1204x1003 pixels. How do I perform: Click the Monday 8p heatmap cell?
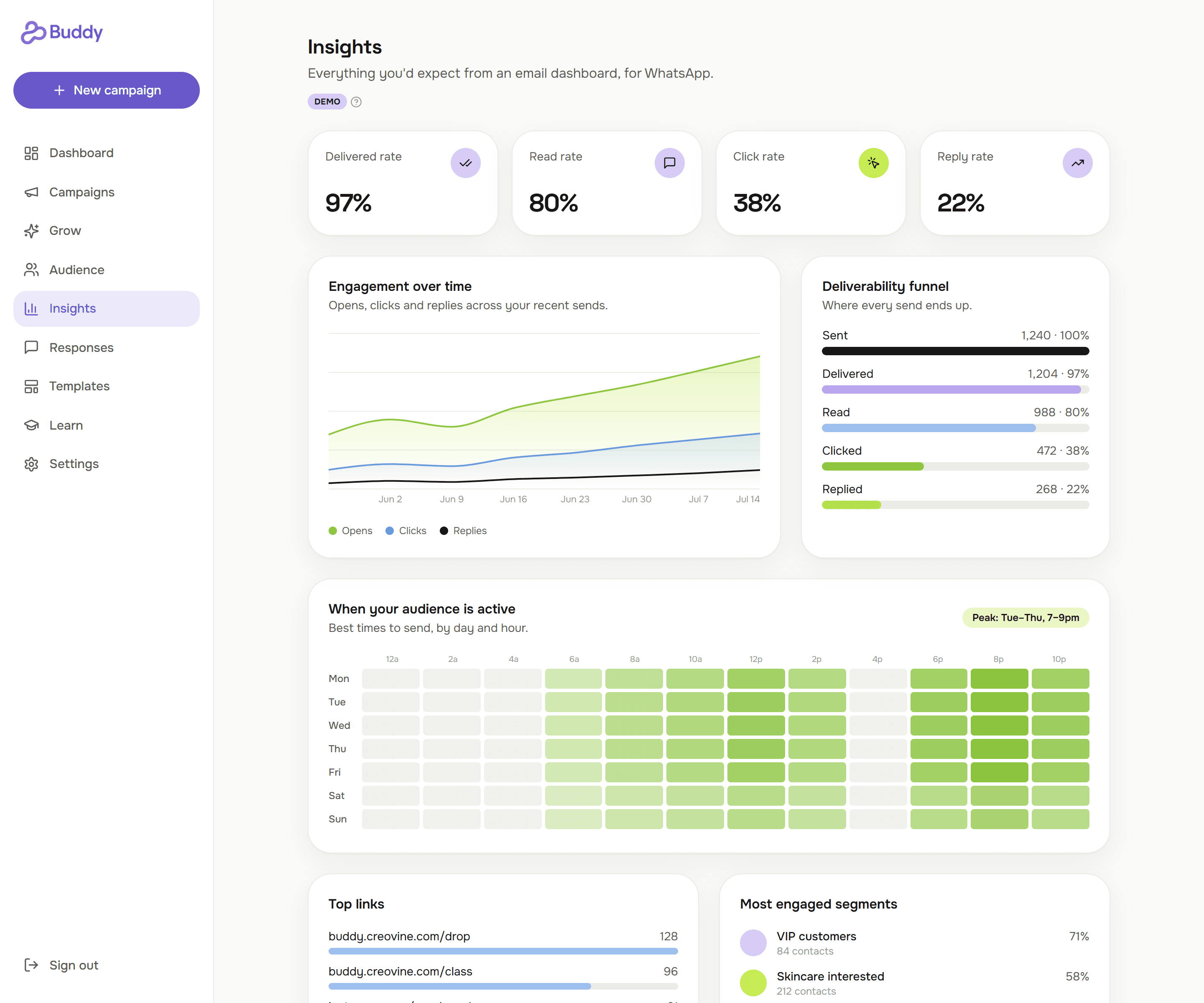coord(999,679)
